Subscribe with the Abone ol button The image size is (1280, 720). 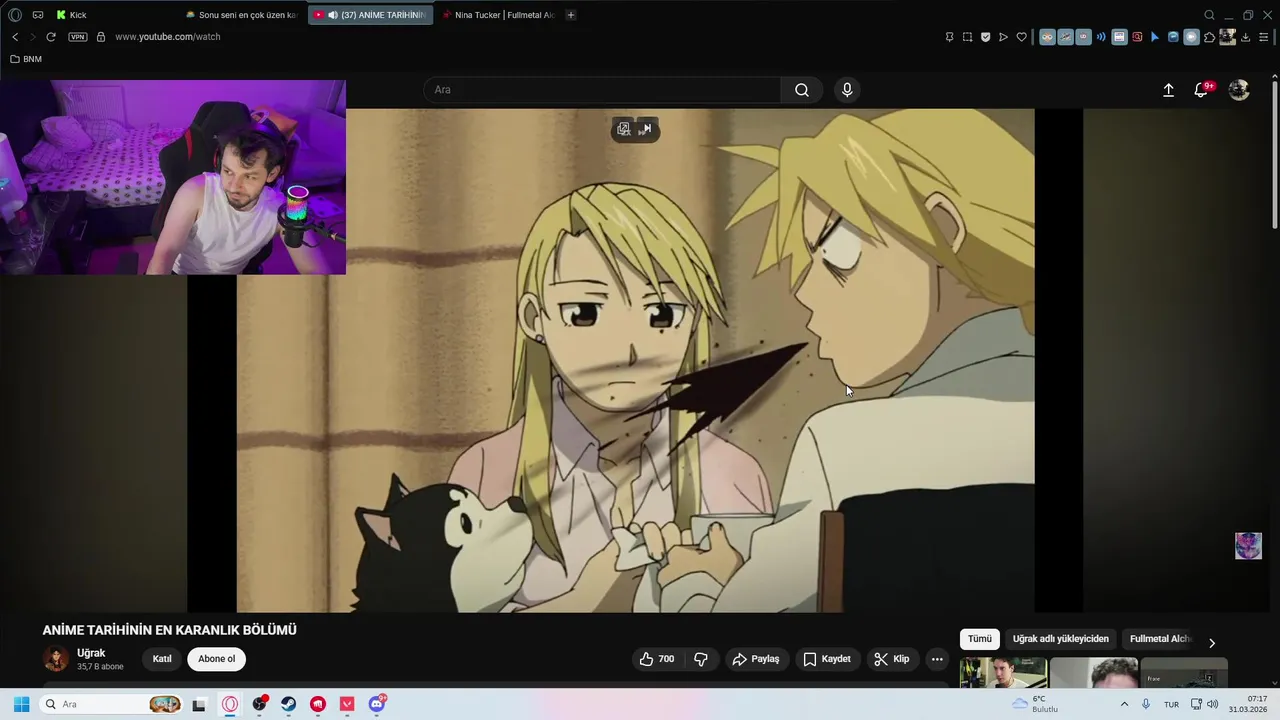216,659
